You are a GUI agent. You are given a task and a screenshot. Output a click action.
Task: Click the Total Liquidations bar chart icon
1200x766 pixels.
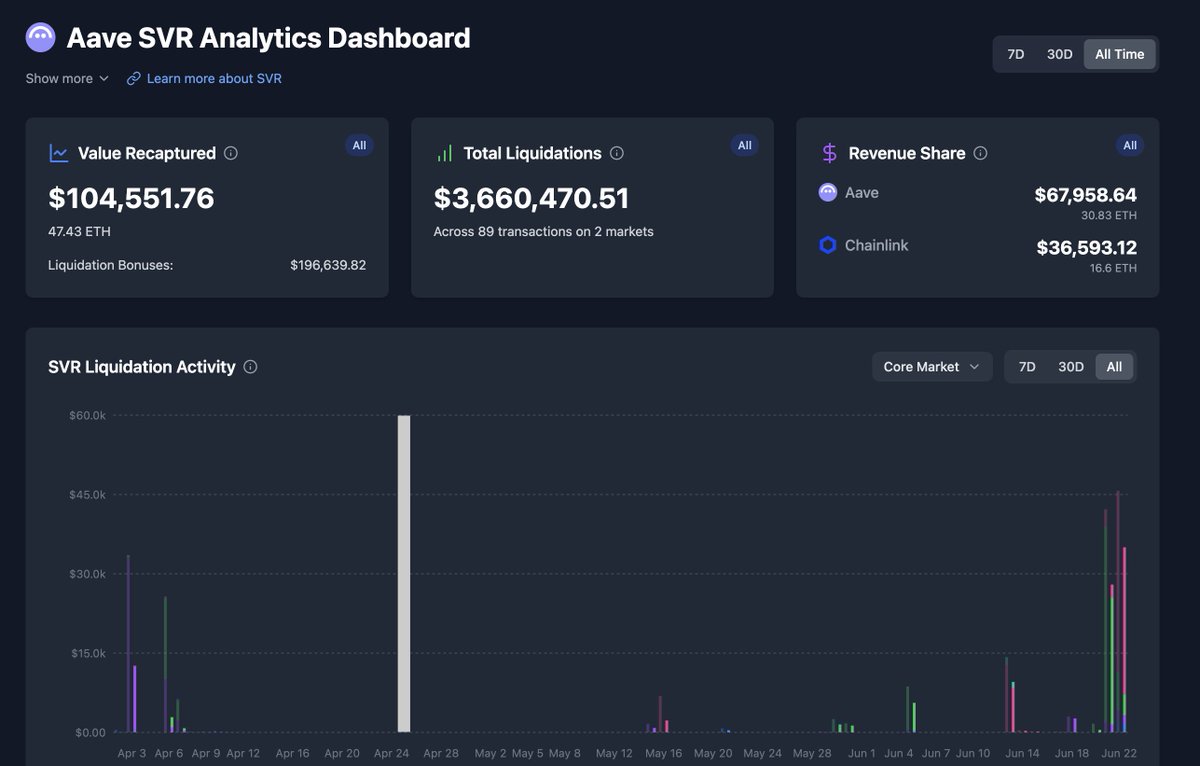point(444,153)
